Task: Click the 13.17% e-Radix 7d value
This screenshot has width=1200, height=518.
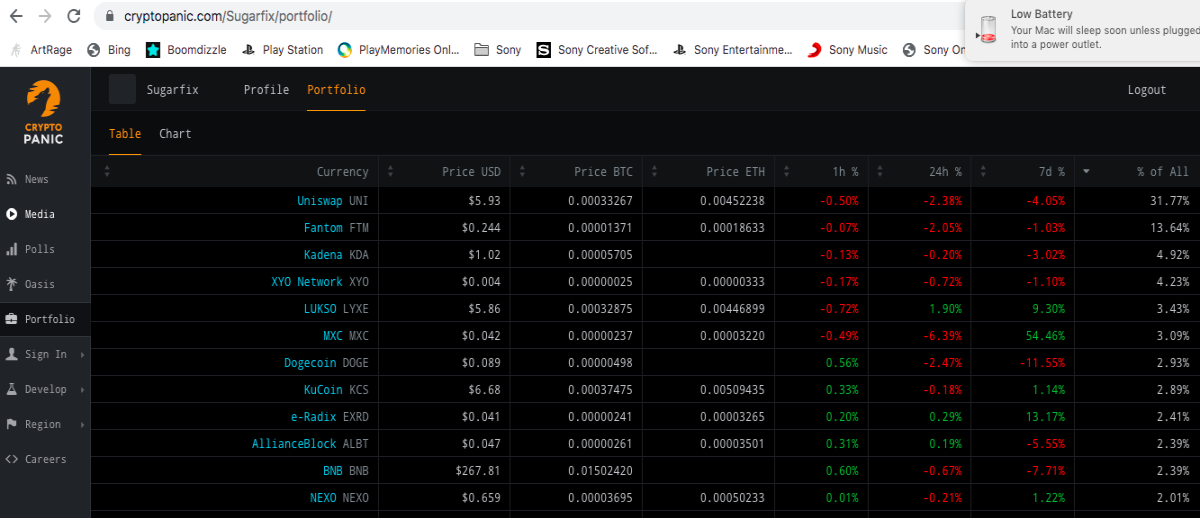Action: pos(1045,417)
